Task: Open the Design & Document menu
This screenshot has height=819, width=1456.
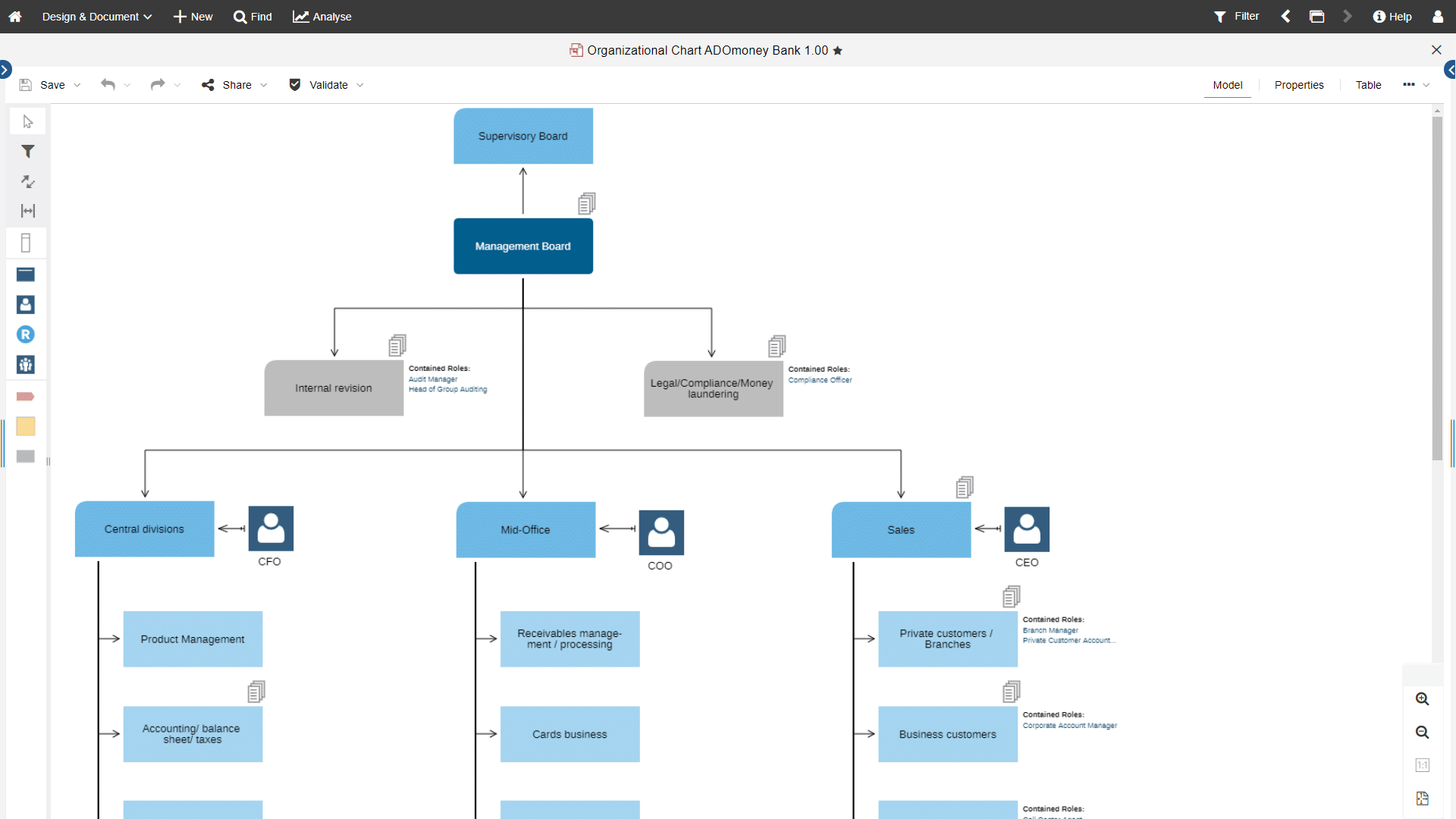Action: point(96,16)
